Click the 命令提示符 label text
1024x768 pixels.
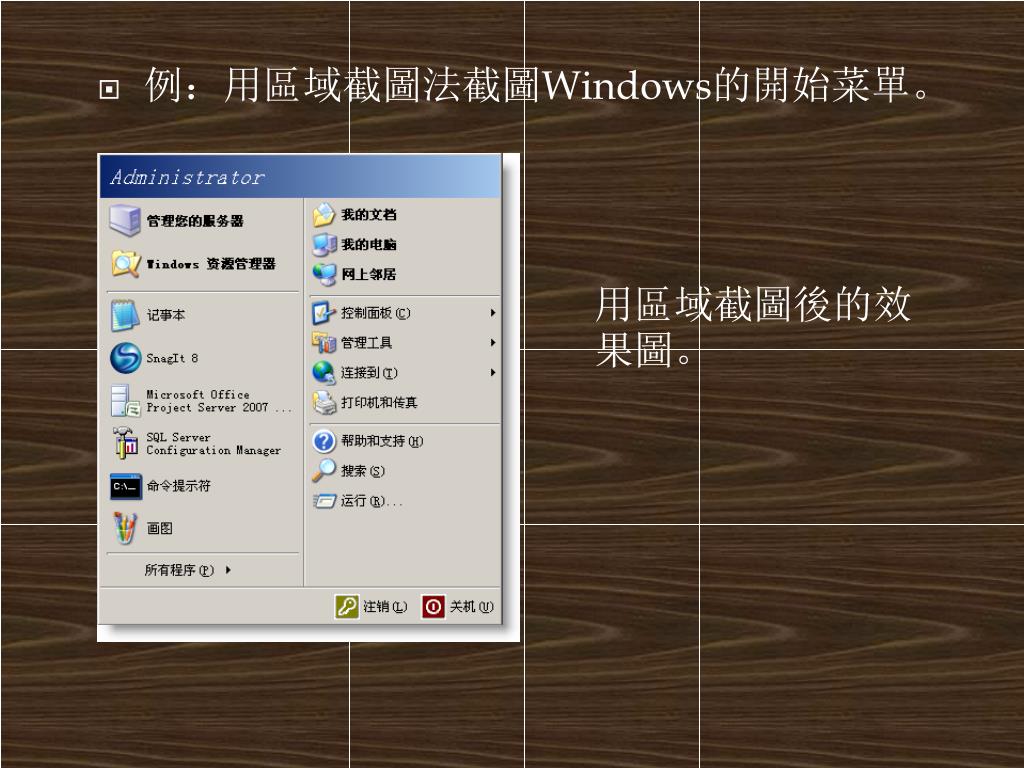click(x=178, y=486)
